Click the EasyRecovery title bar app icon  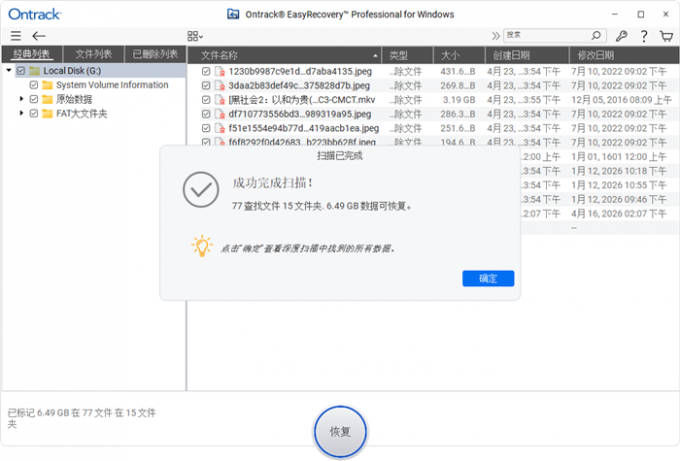pos(233,14)
